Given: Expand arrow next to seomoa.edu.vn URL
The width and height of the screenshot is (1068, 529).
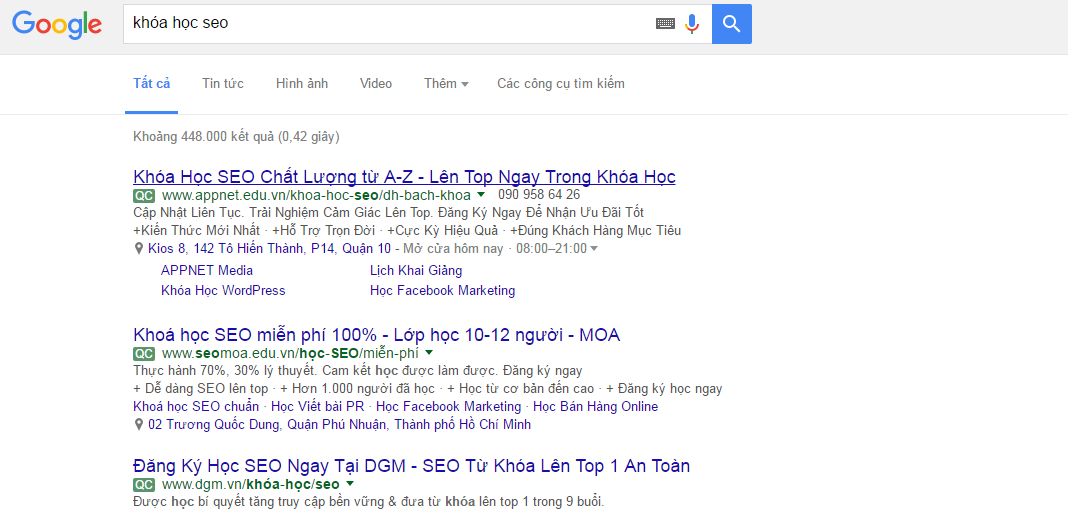Looking at the screenshot, I should click(x=429, y=353).
